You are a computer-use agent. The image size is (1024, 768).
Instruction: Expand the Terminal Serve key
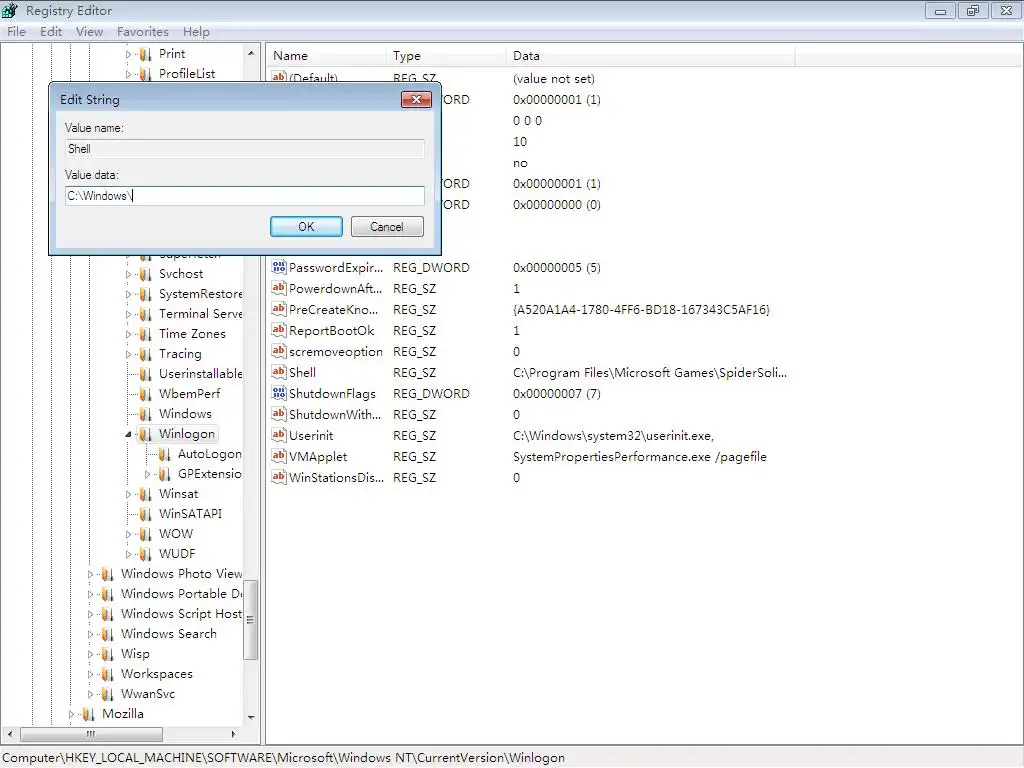pos(129,314)
